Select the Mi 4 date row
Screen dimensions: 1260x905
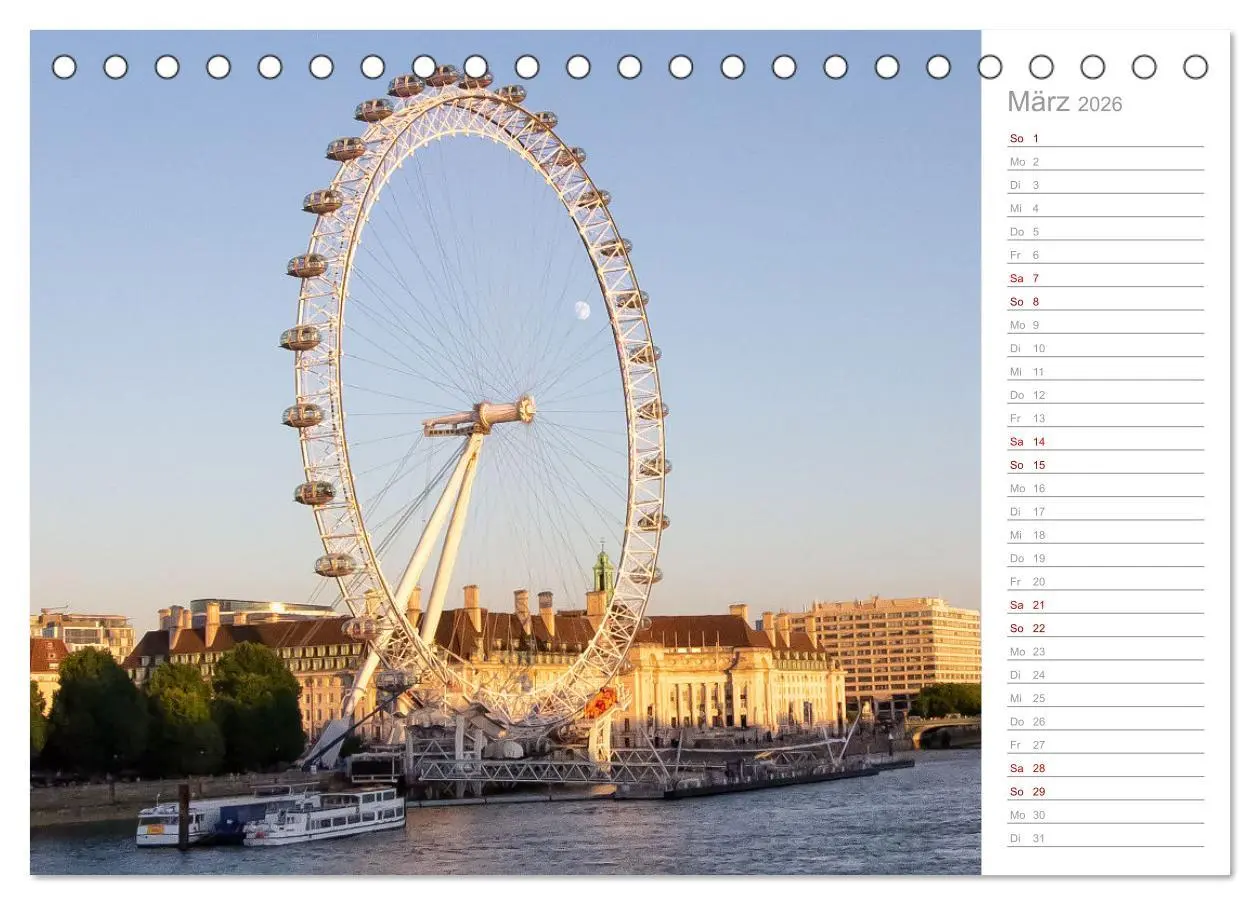pyautogui.click(x=1105, y=207)
